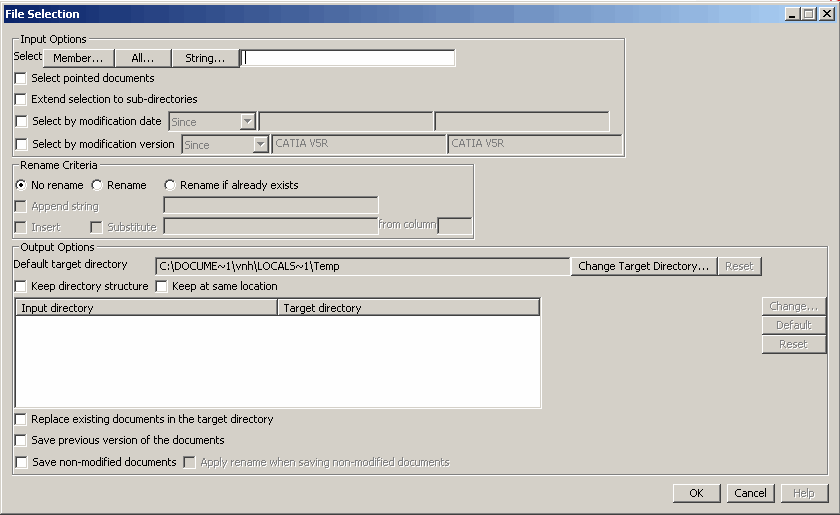Select the Rename radio button
This screenshot has width=840, height=515.
pos(97,185)
